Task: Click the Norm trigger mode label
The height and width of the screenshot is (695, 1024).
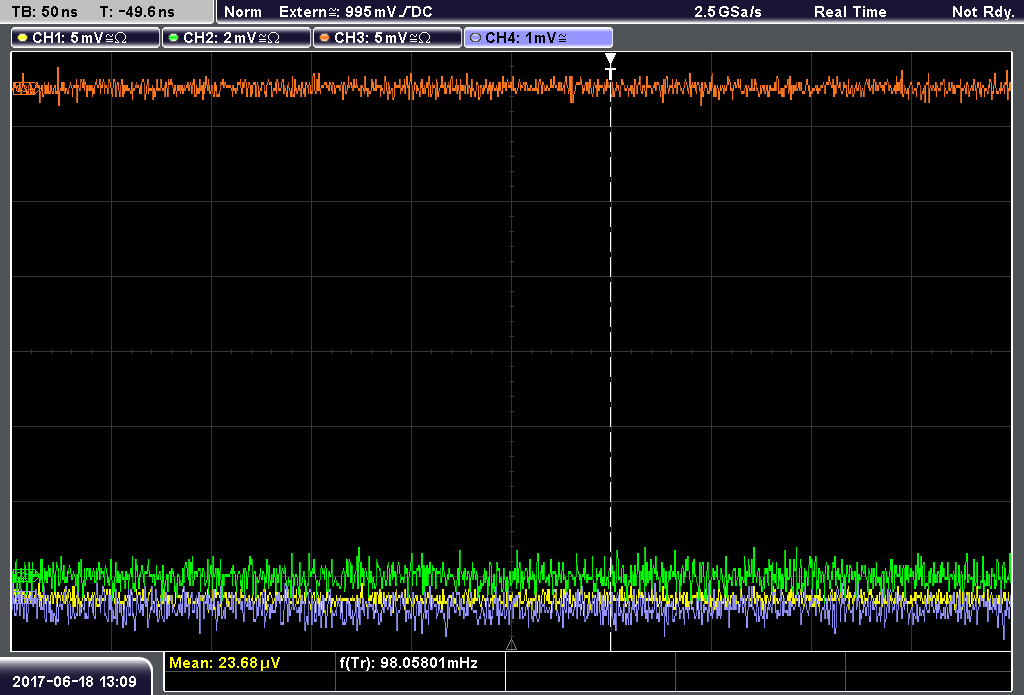Action: point(243,12)
